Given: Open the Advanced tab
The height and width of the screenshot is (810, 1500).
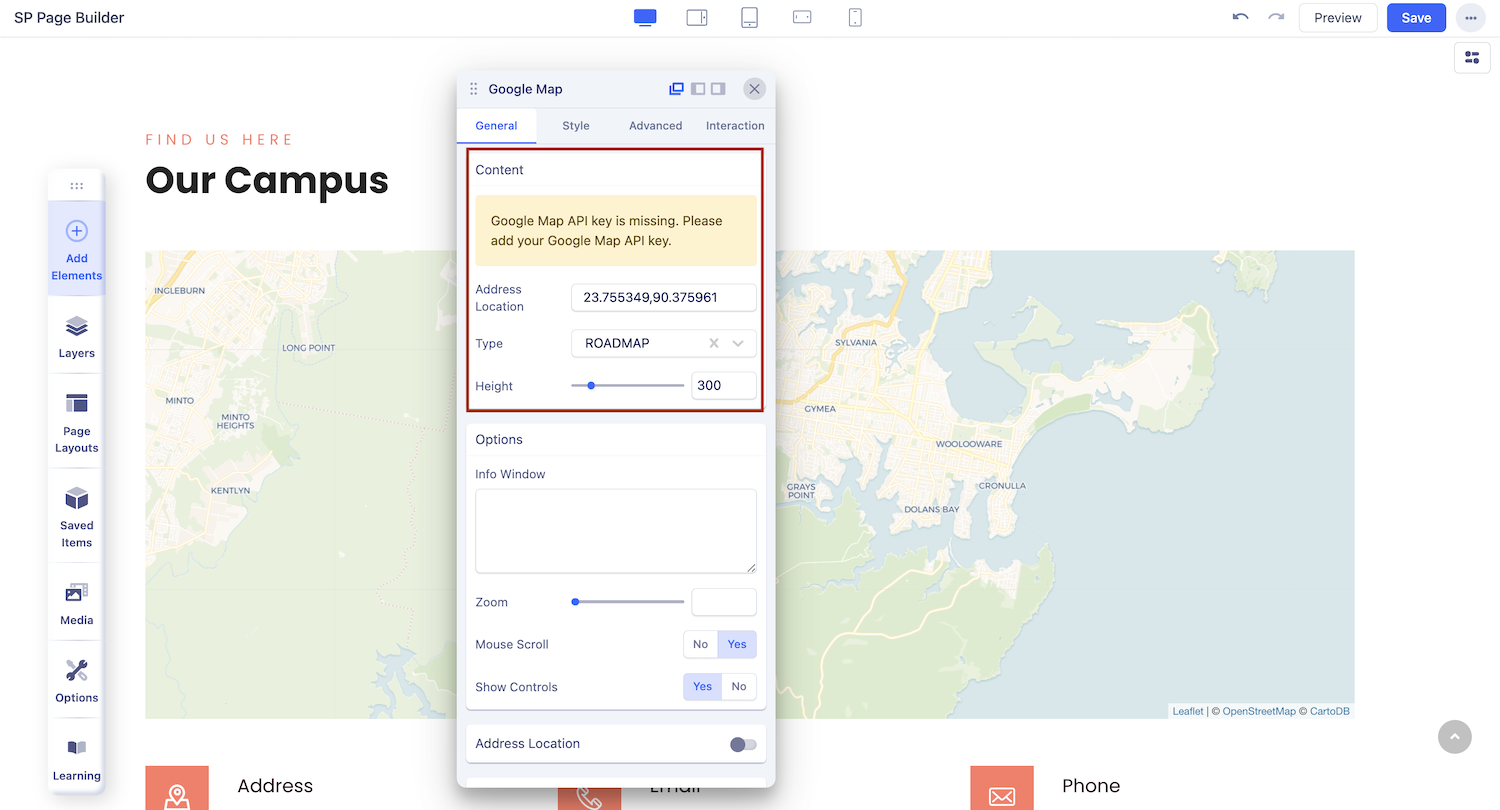Looking at the screenshot, I should tap(655, 126).
